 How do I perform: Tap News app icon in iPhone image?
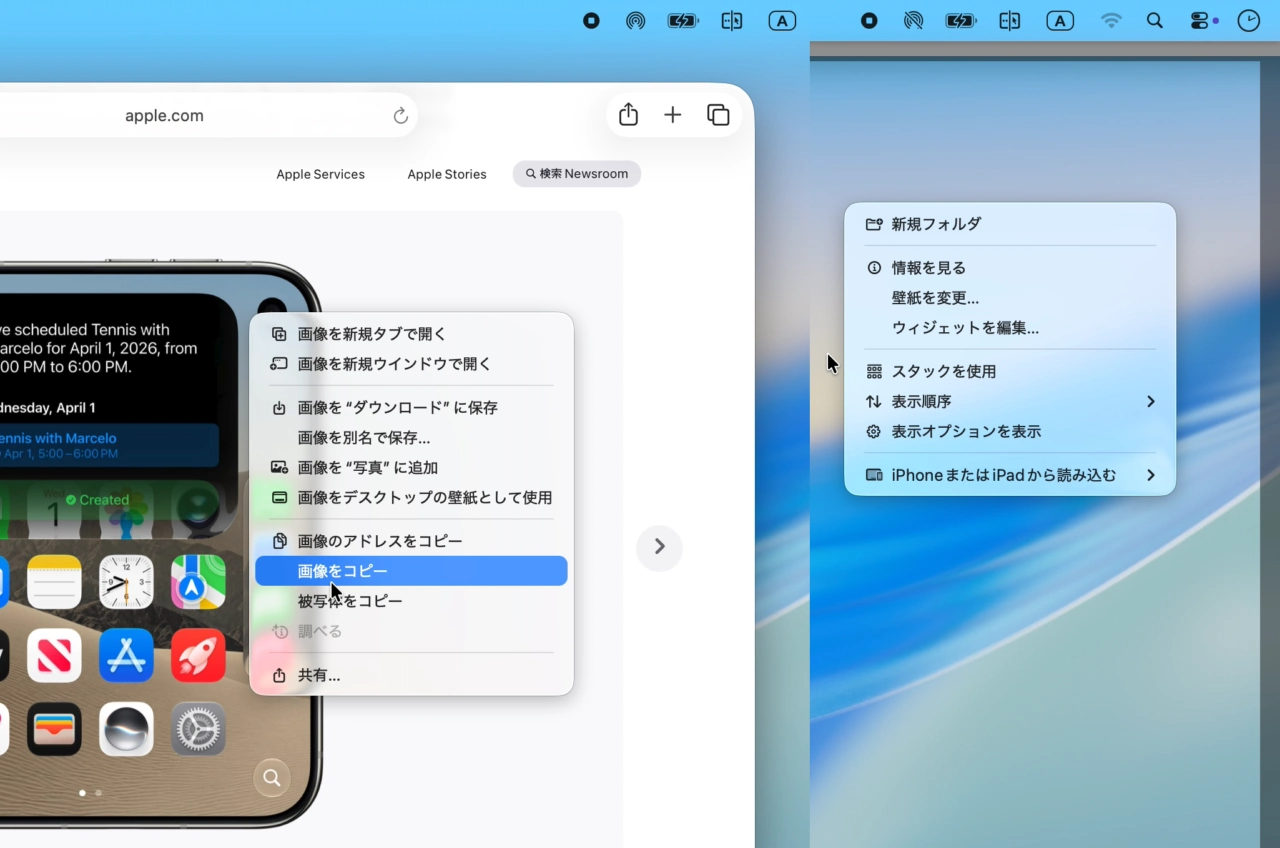point(54,655)
